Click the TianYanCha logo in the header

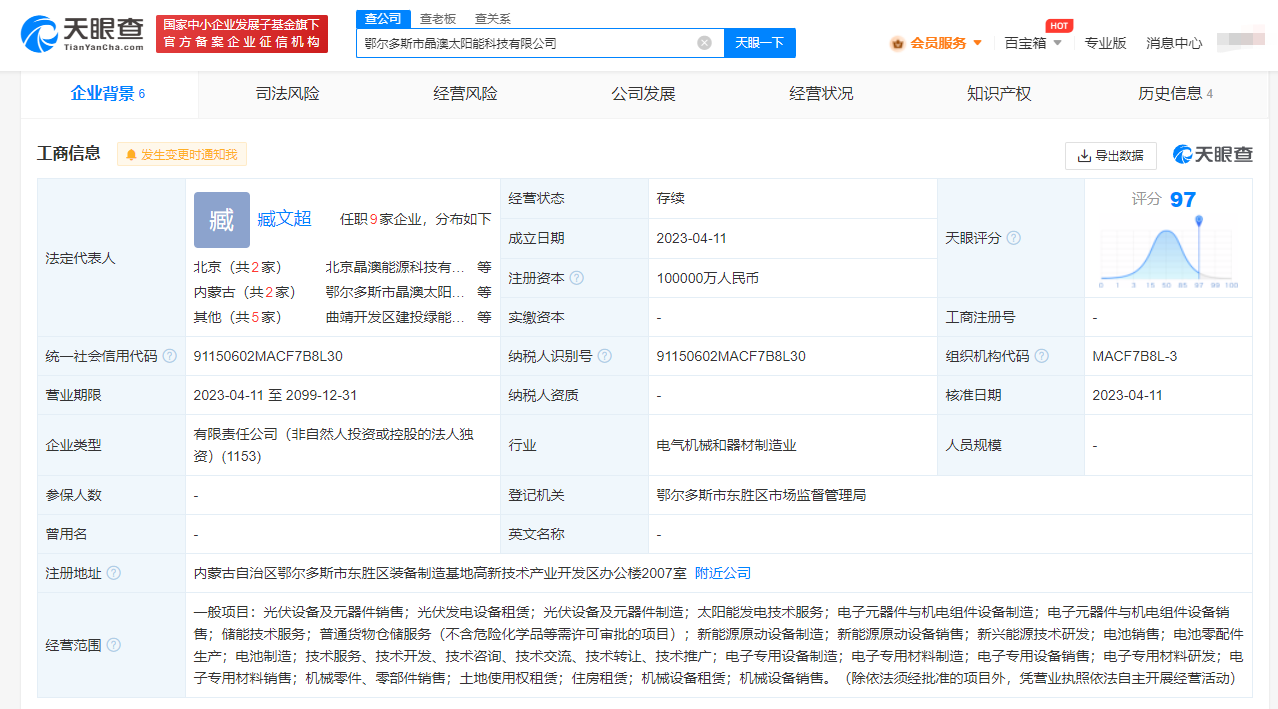82,34
